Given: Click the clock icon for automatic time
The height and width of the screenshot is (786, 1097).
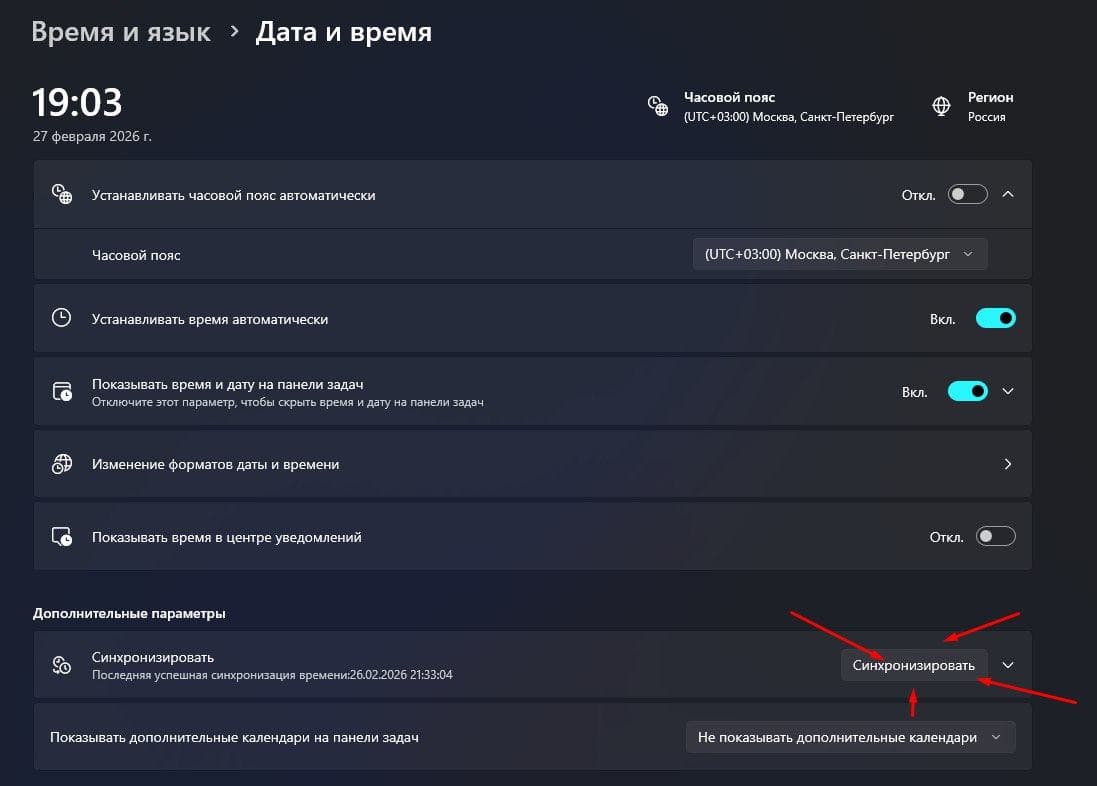Looking at the screenshot, I should [62, 319].
